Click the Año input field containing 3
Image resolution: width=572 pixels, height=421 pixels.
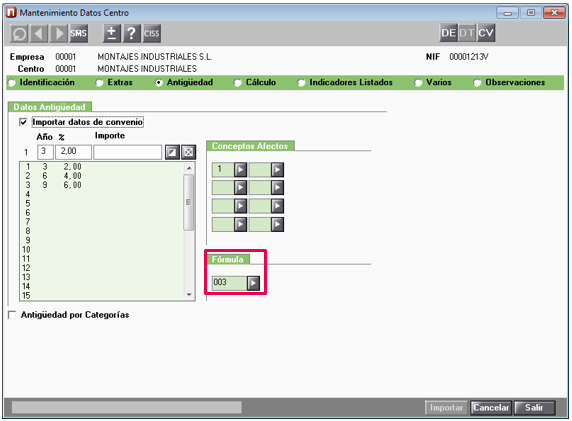tap(45, 152)
